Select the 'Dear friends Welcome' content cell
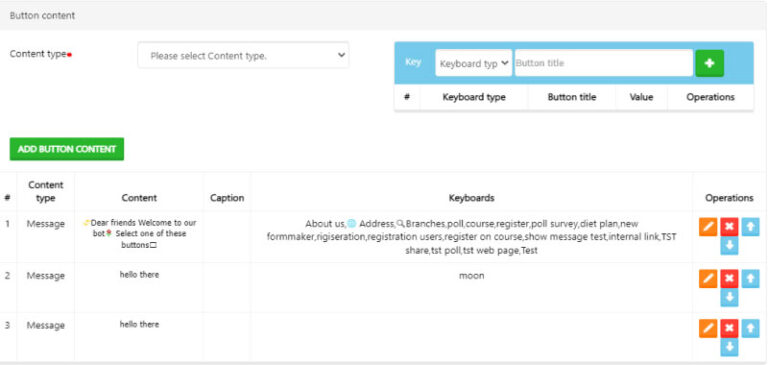768x365 pixels. (139, 234)
